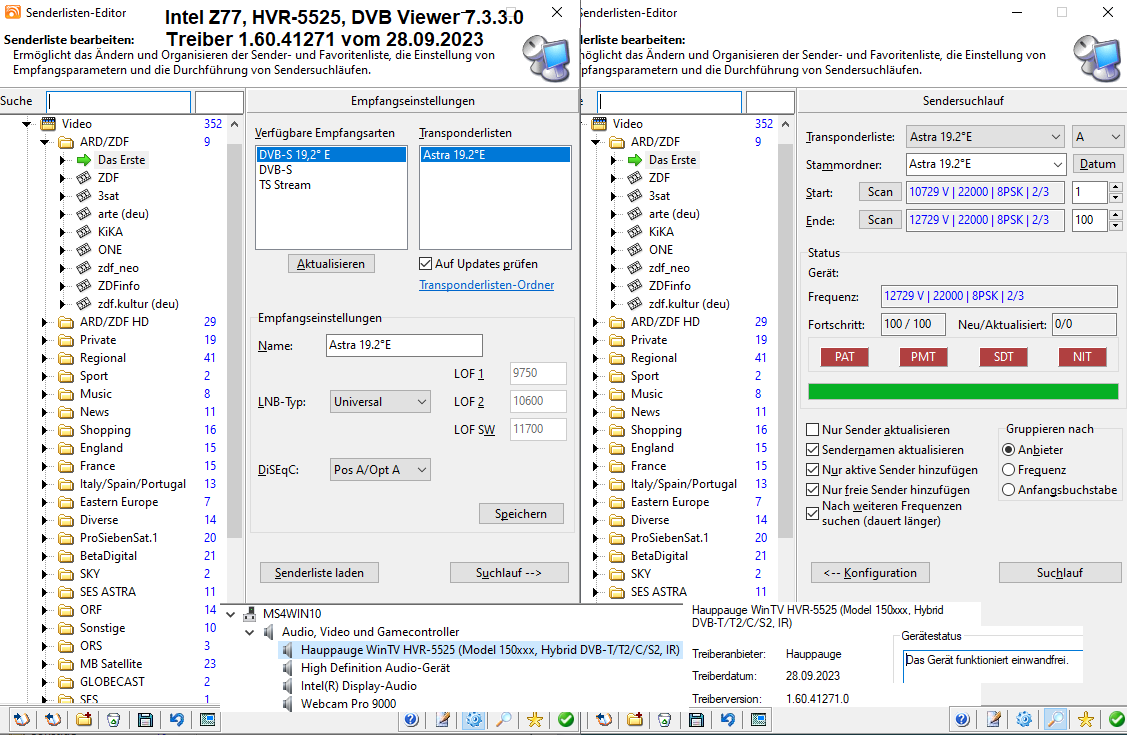Click Senderliste laden button
This screenshot has height=735, width=1127.
tap(319, 573)
